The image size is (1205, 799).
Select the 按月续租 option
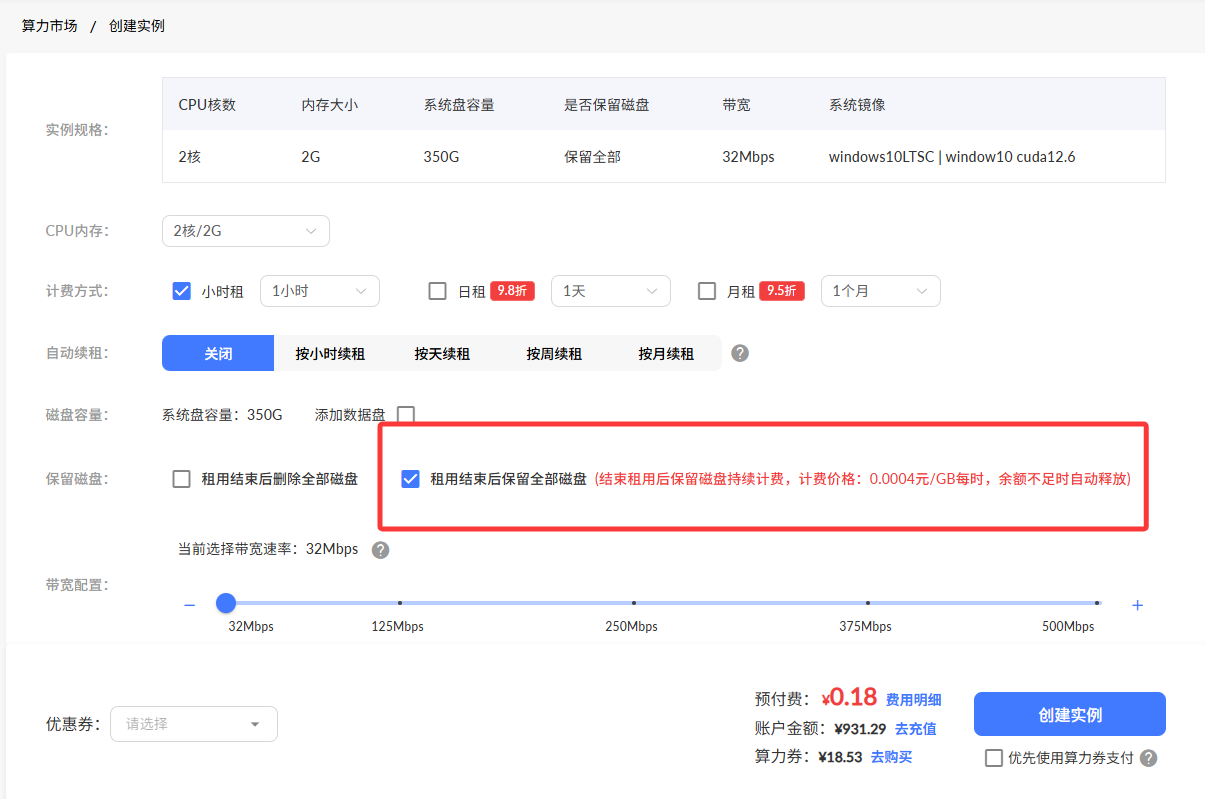point(666,353)
